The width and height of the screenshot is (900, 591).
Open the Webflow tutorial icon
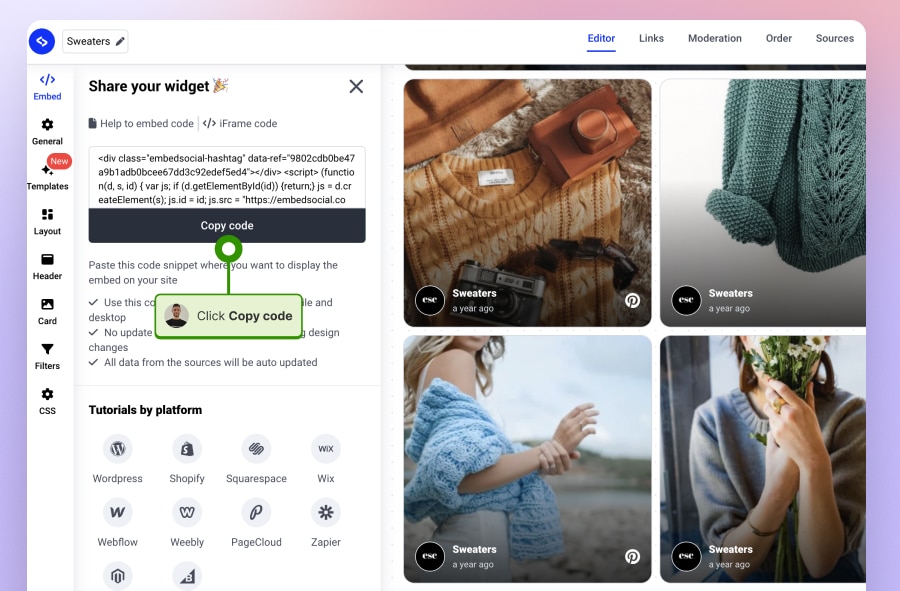pos(118,512)
